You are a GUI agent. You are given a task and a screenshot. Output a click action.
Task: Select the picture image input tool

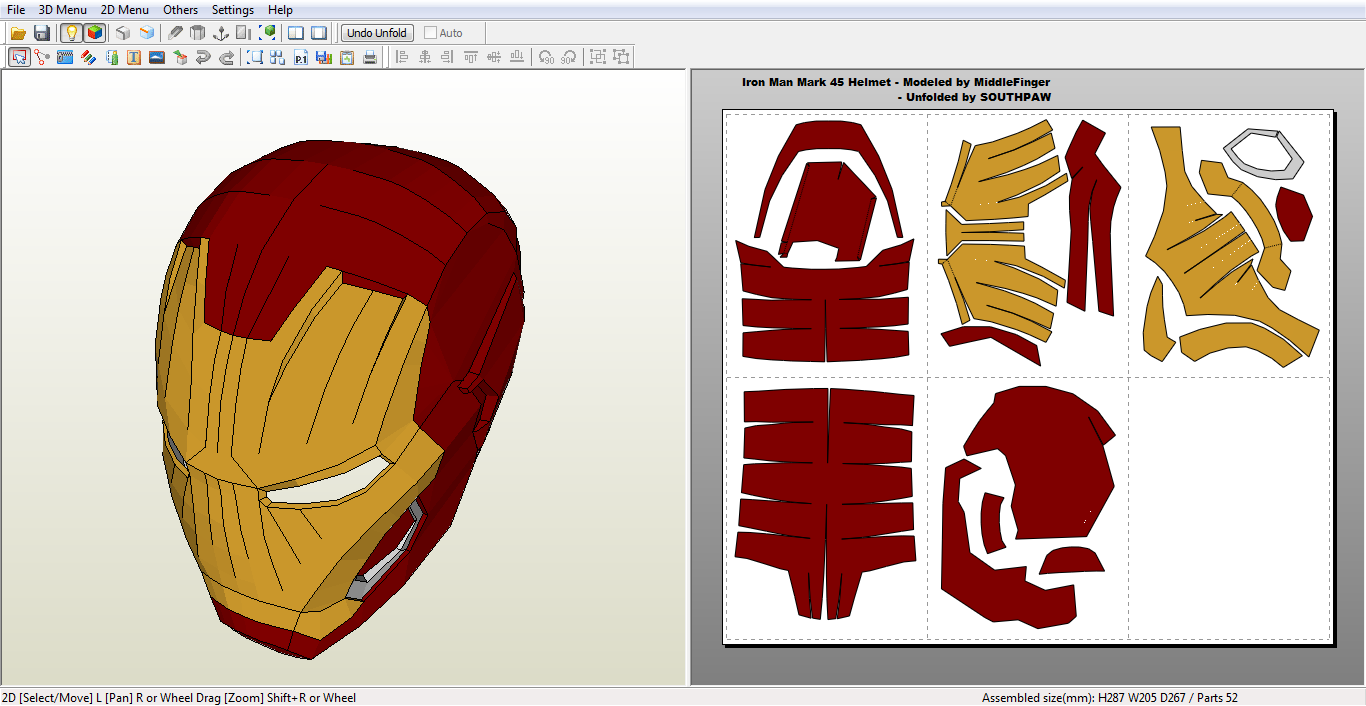157,57
